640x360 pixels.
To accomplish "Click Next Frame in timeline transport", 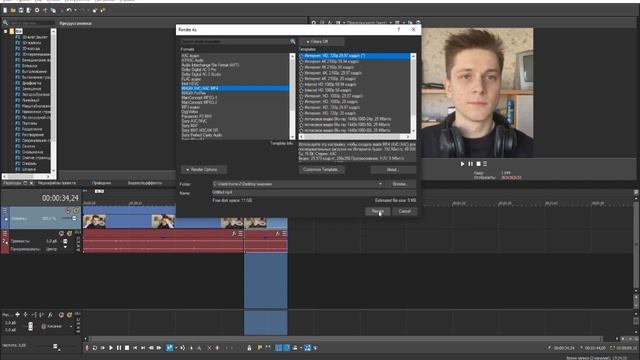I will click(159, 348).
